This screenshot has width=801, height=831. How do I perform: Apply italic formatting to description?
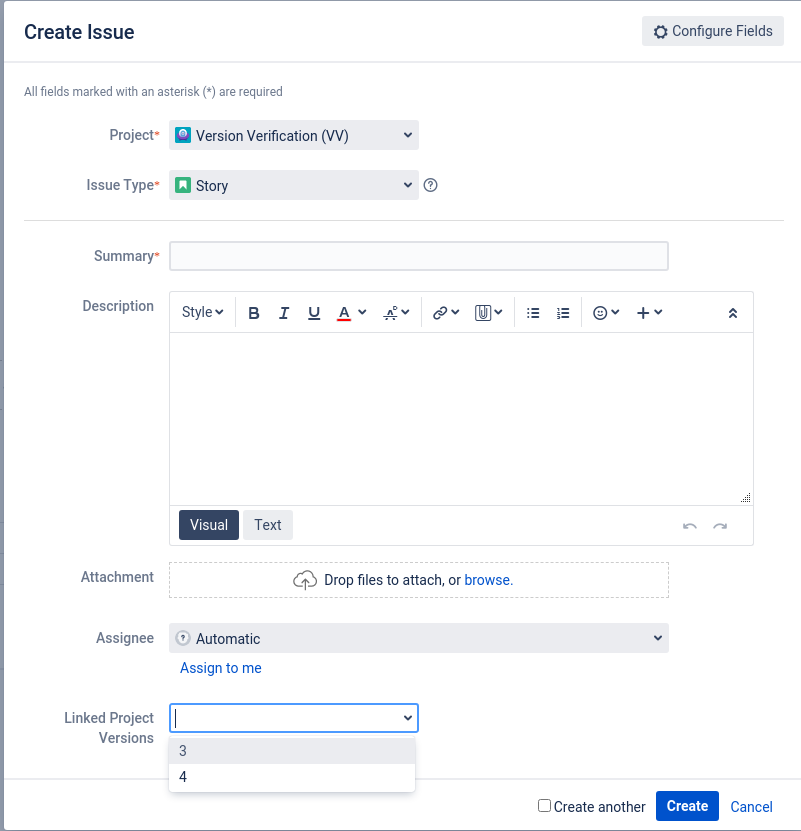pyautogui.click(x=284, y=313)
